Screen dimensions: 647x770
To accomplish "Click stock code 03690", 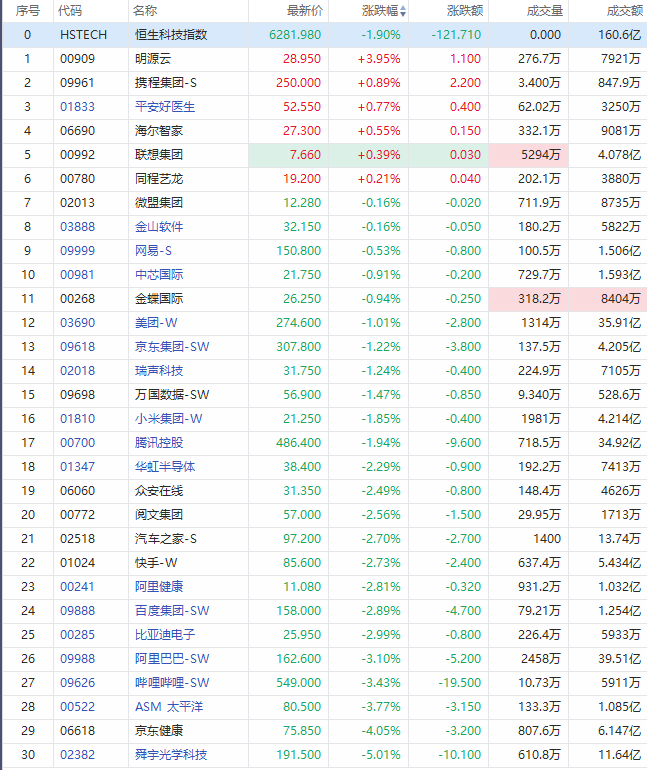I will (x=78, y=323).
